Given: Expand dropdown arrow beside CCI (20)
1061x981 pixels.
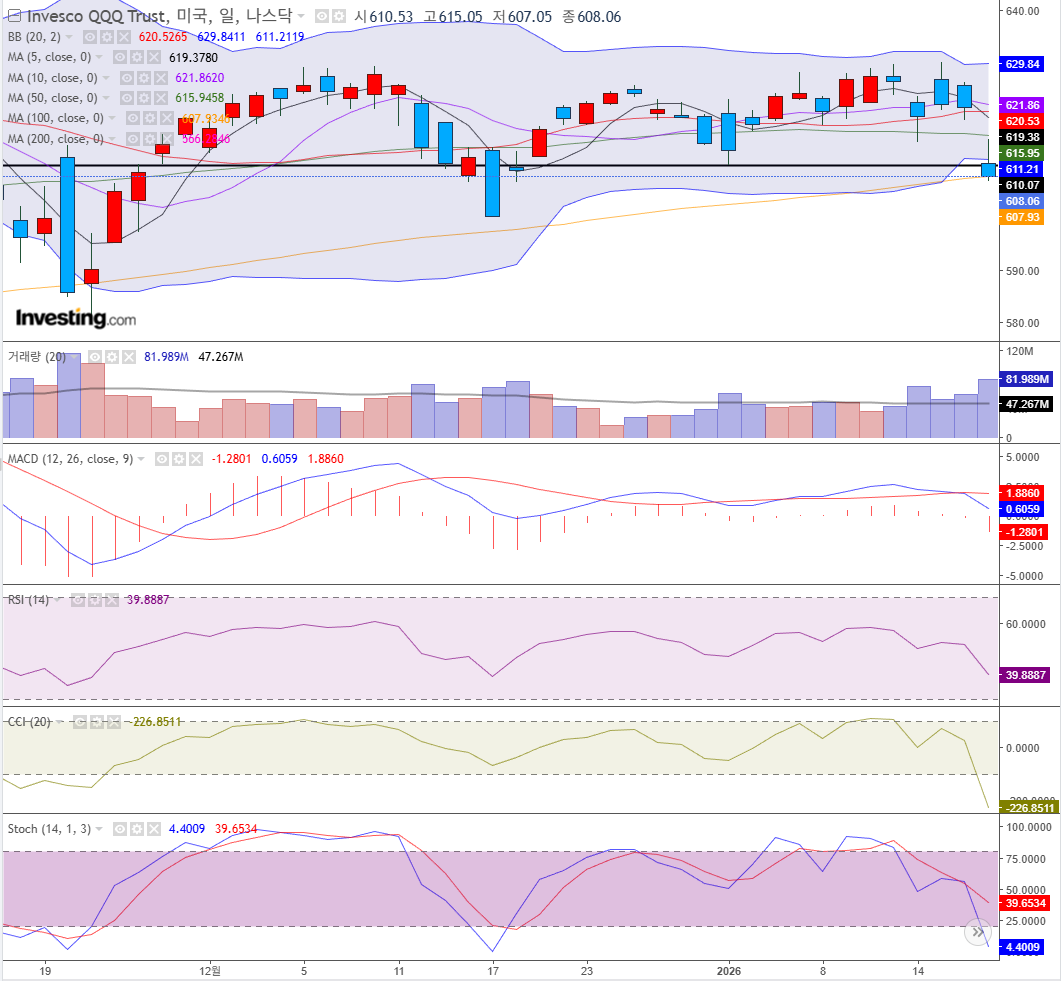Looking at the screenshot, I should [59, 722].
